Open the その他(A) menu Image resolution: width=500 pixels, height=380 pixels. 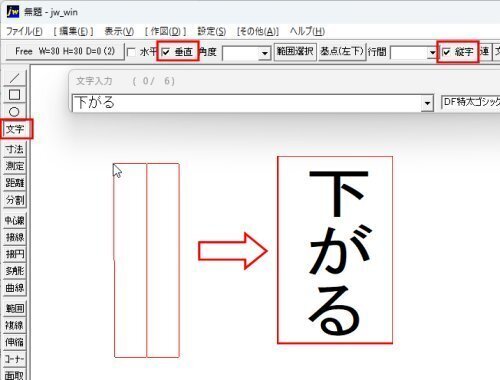(258, 31)
